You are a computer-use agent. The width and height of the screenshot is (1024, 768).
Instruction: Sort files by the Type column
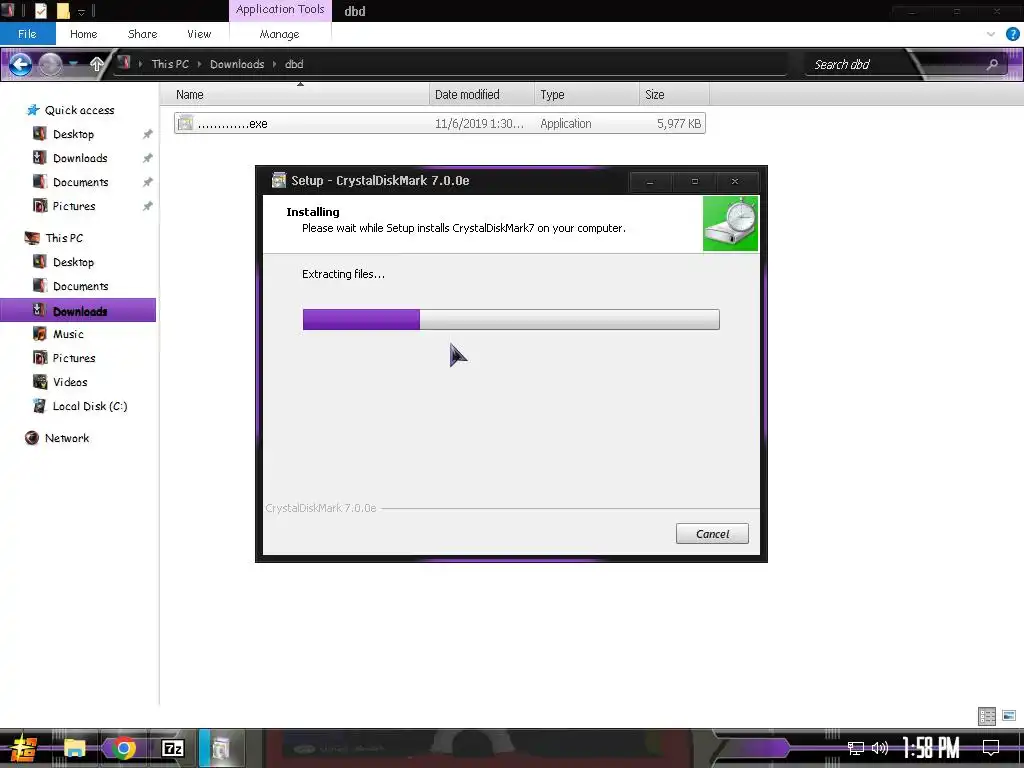click(586, 95)
